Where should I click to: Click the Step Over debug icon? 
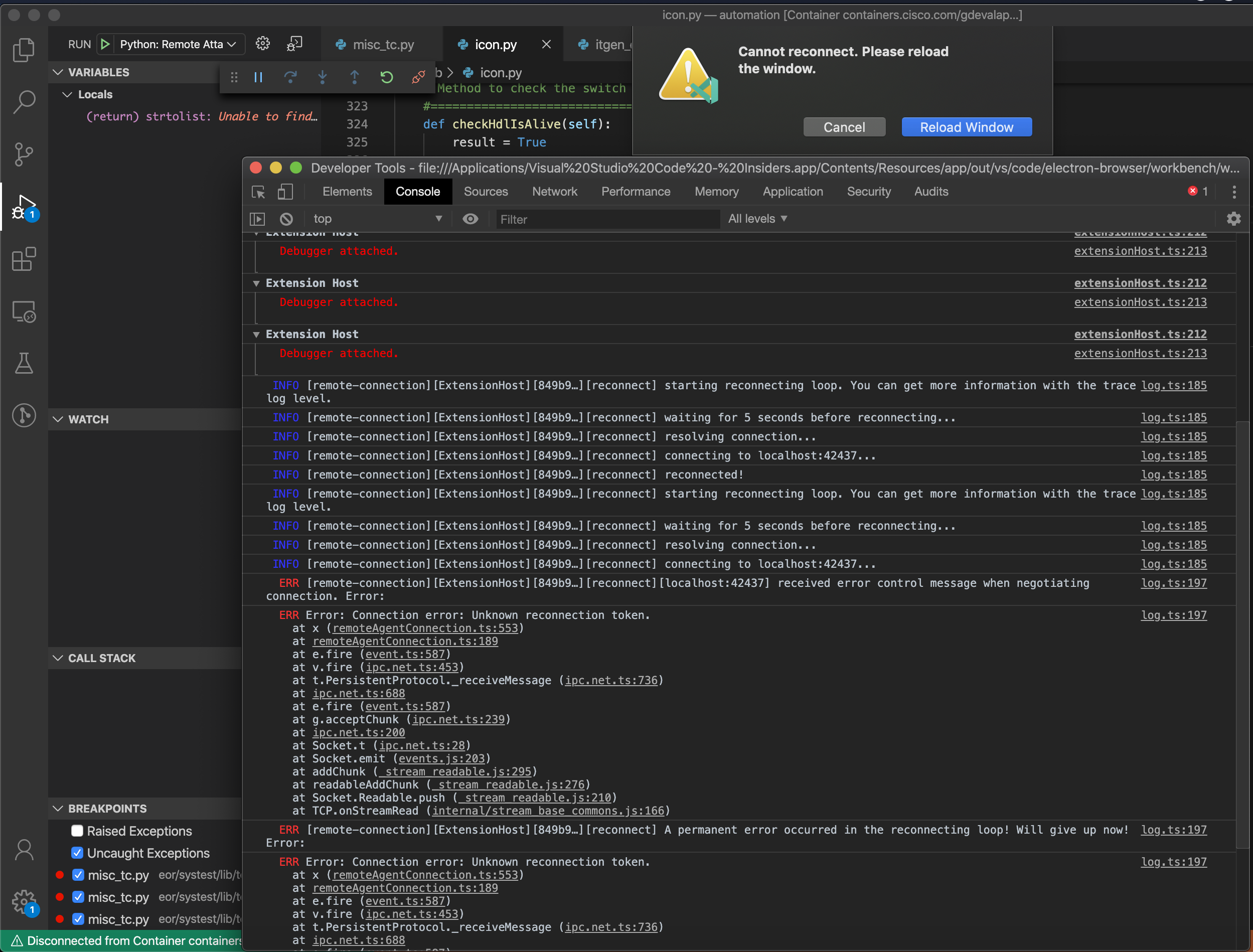(x=291, y=77)
